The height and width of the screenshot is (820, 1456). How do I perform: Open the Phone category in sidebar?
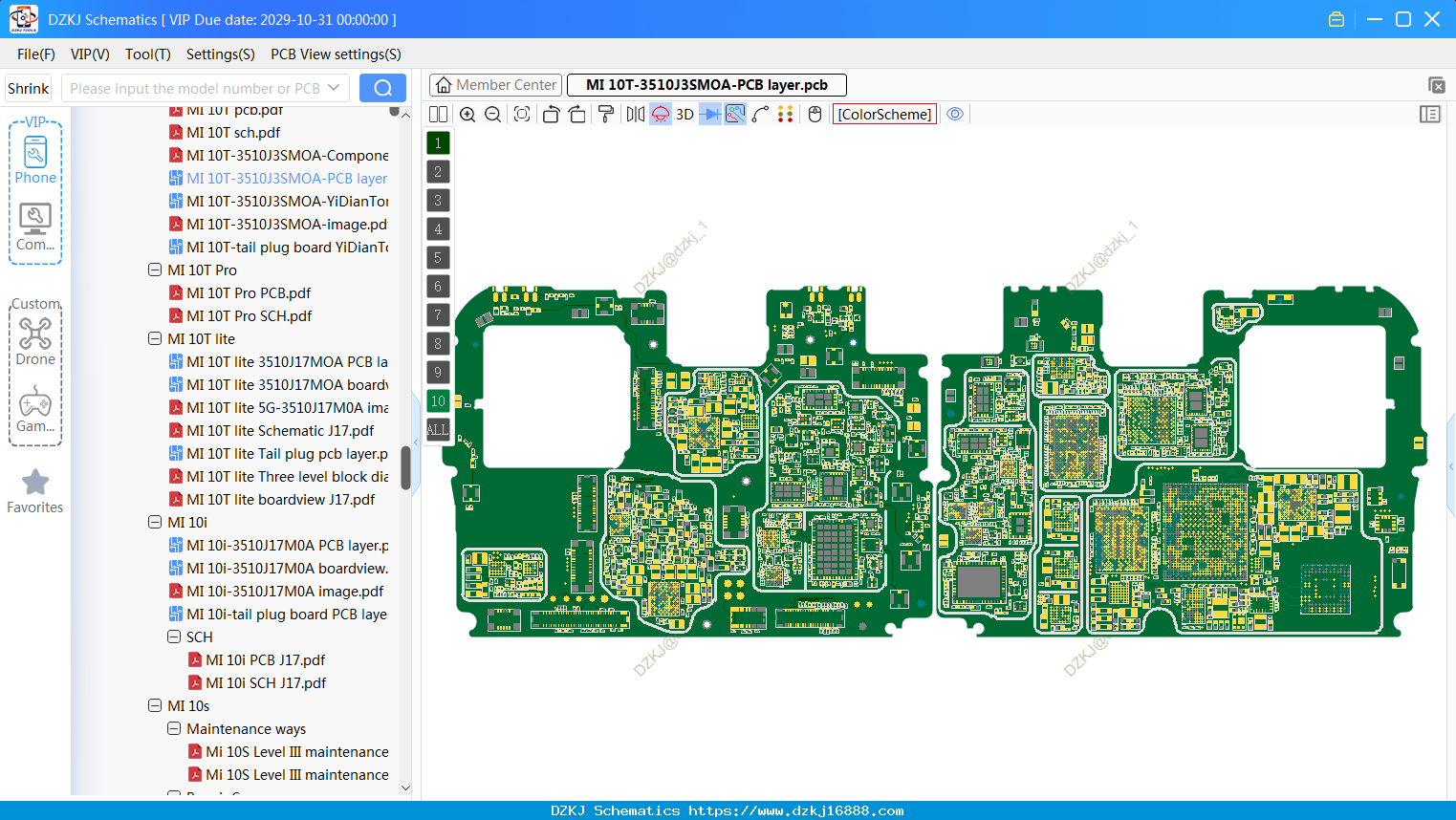[x=35, y=160]
